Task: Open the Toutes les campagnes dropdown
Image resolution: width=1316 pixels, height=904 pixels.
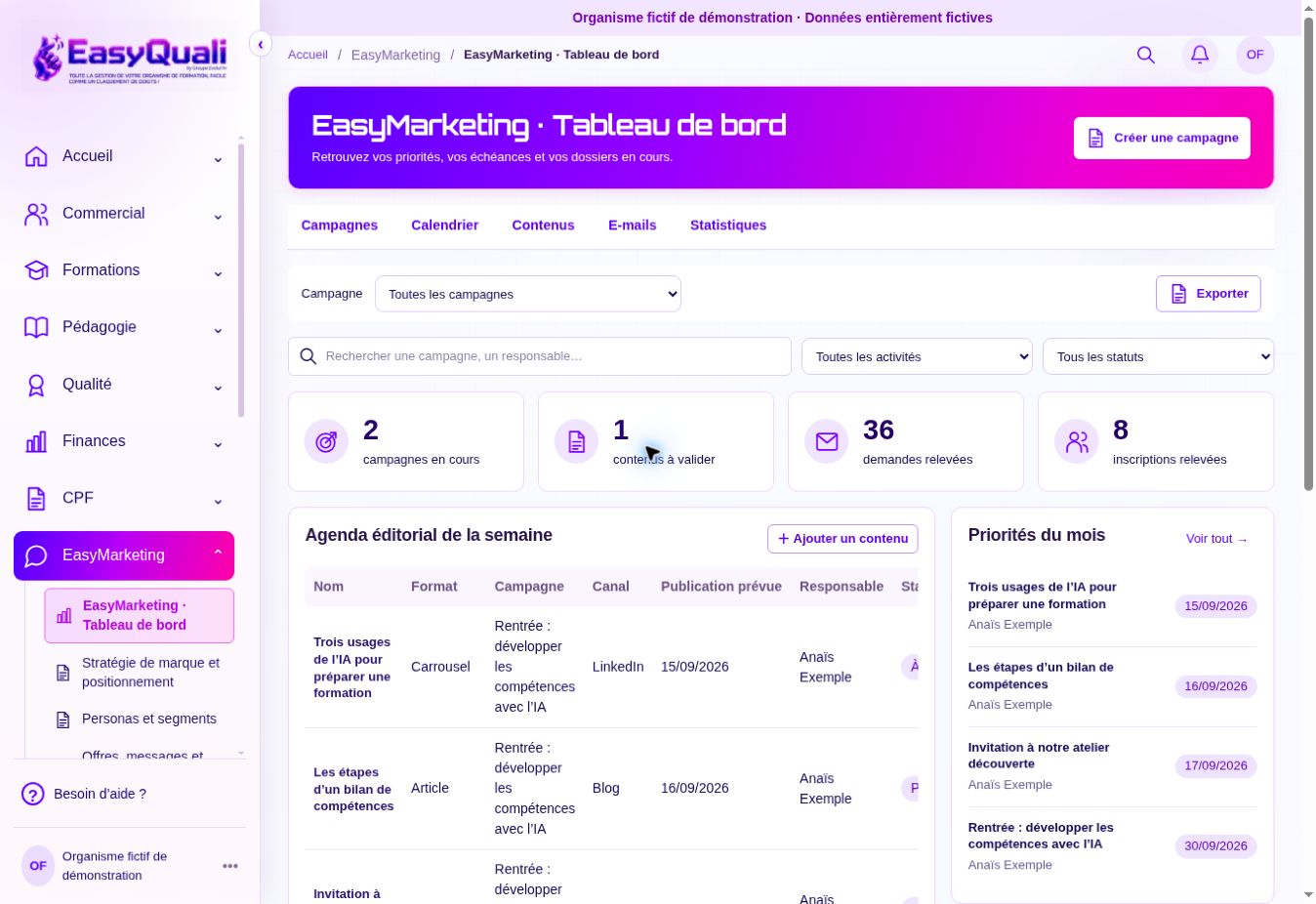Action: coord(528,294)
